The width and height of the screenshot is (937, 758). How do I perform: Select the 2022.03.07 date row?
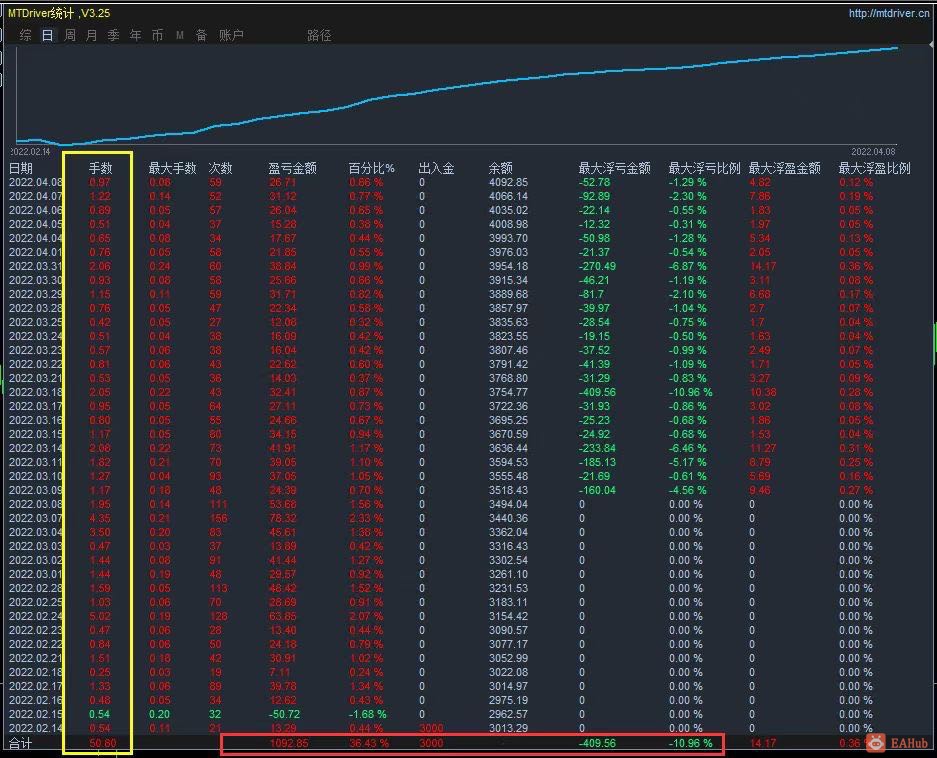(x=35, y=518)
